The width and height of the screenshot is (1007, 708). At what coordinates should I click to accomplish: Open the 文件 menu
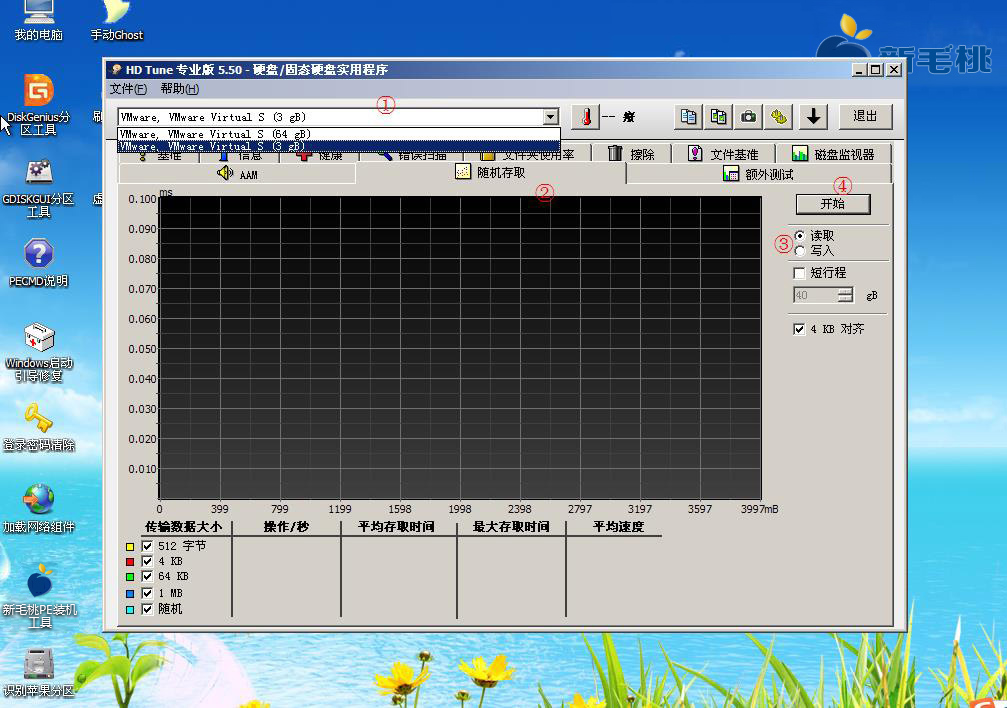coord(128,89)
